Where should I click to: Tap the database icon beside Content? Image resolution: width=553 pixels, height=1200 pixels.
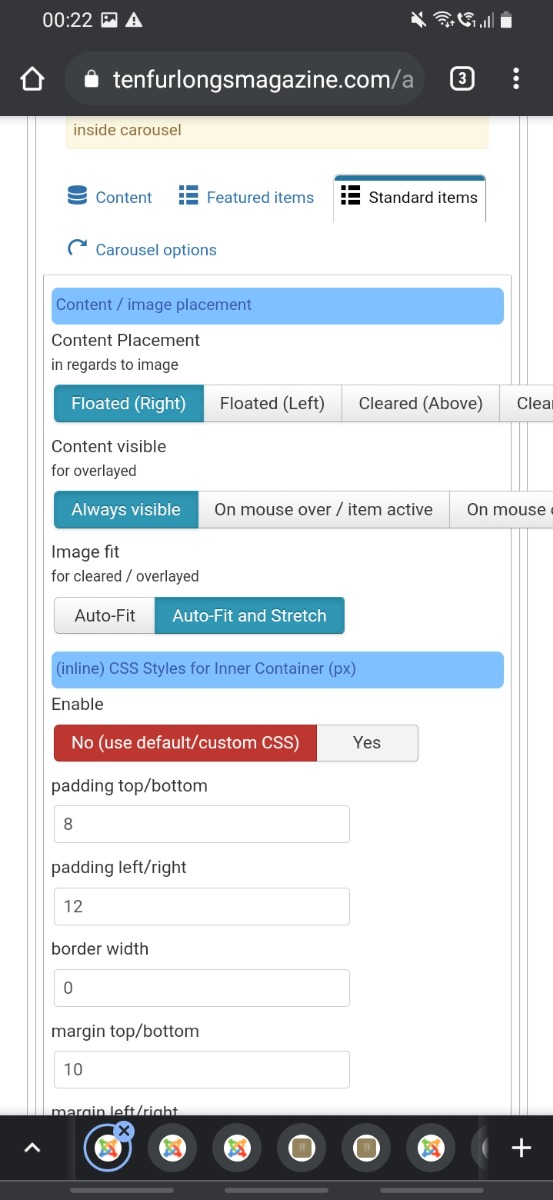coord(77,196)
